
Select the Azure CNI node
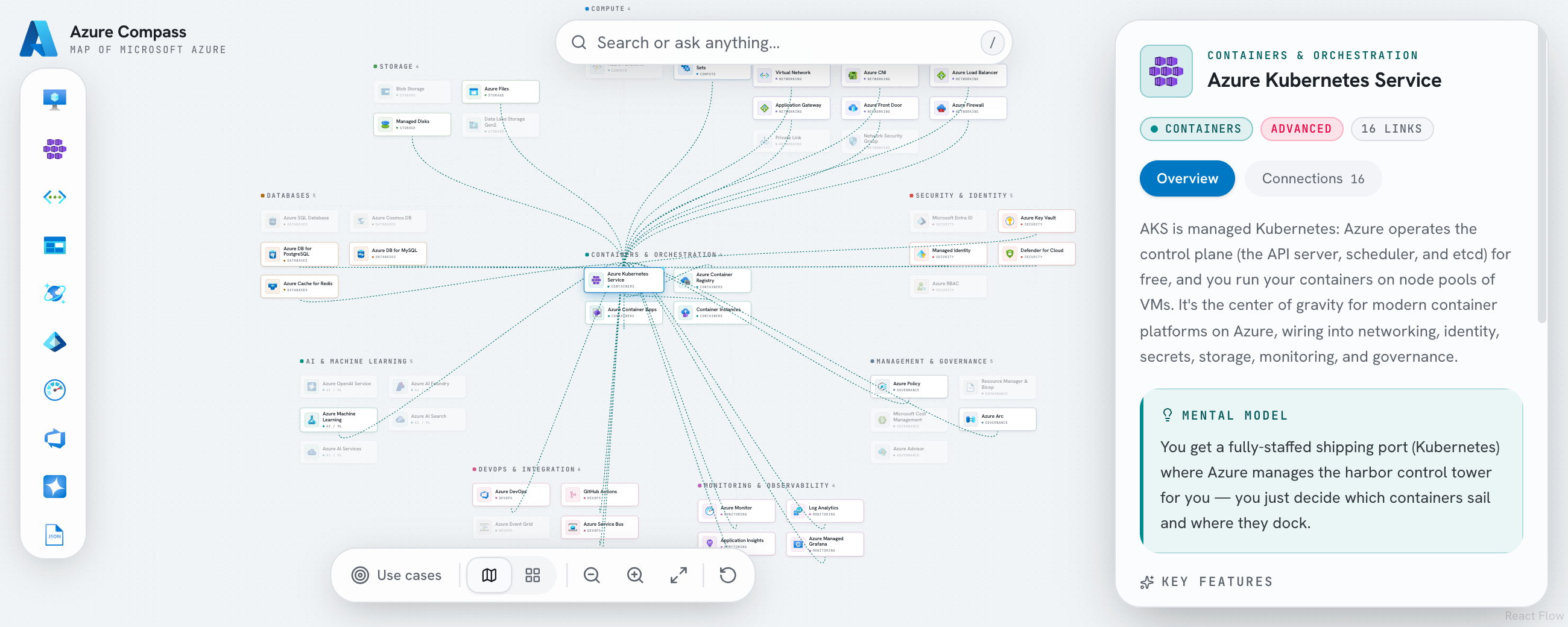879,75
